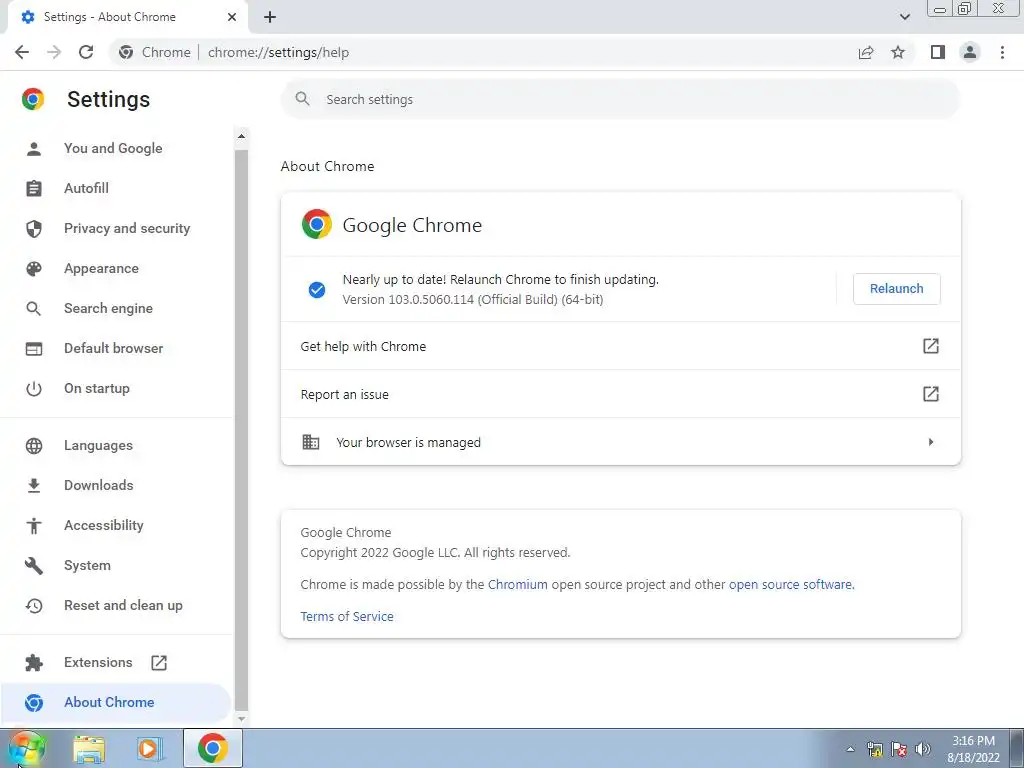Open the side panel icon
Viewport: 1024px width, 768px height.
click(938, 52)
